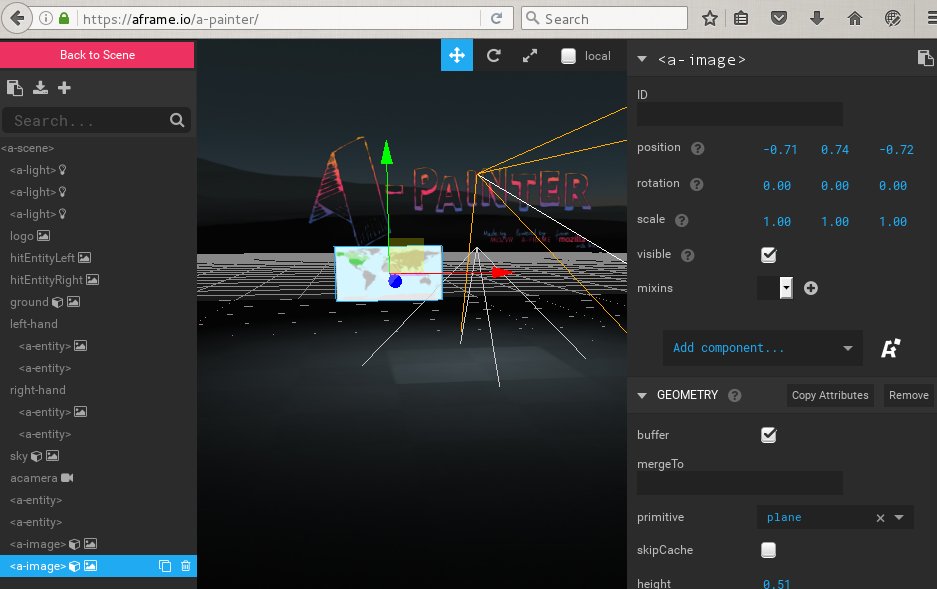
Task: Uncheck the geometry buffer checkbox
Action: coord(768,435)
